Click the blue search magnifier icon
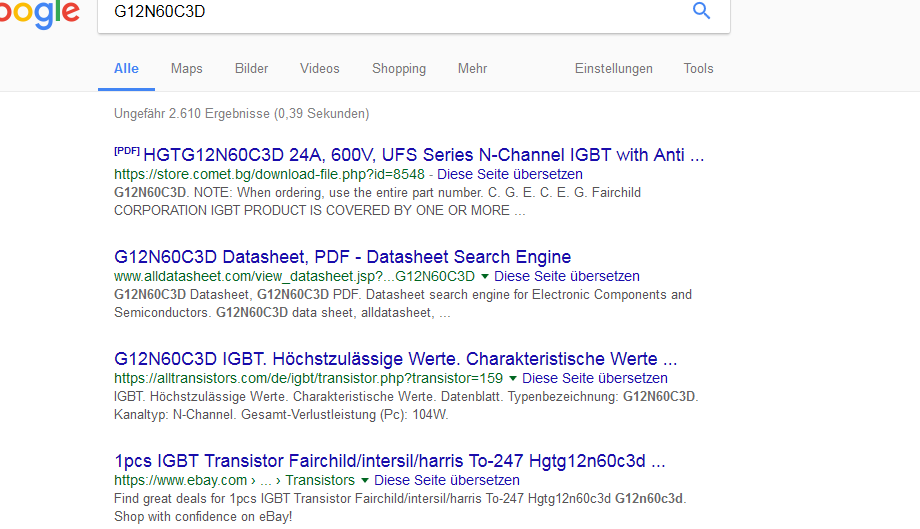 pyautogui.click(x=701, y=11)
